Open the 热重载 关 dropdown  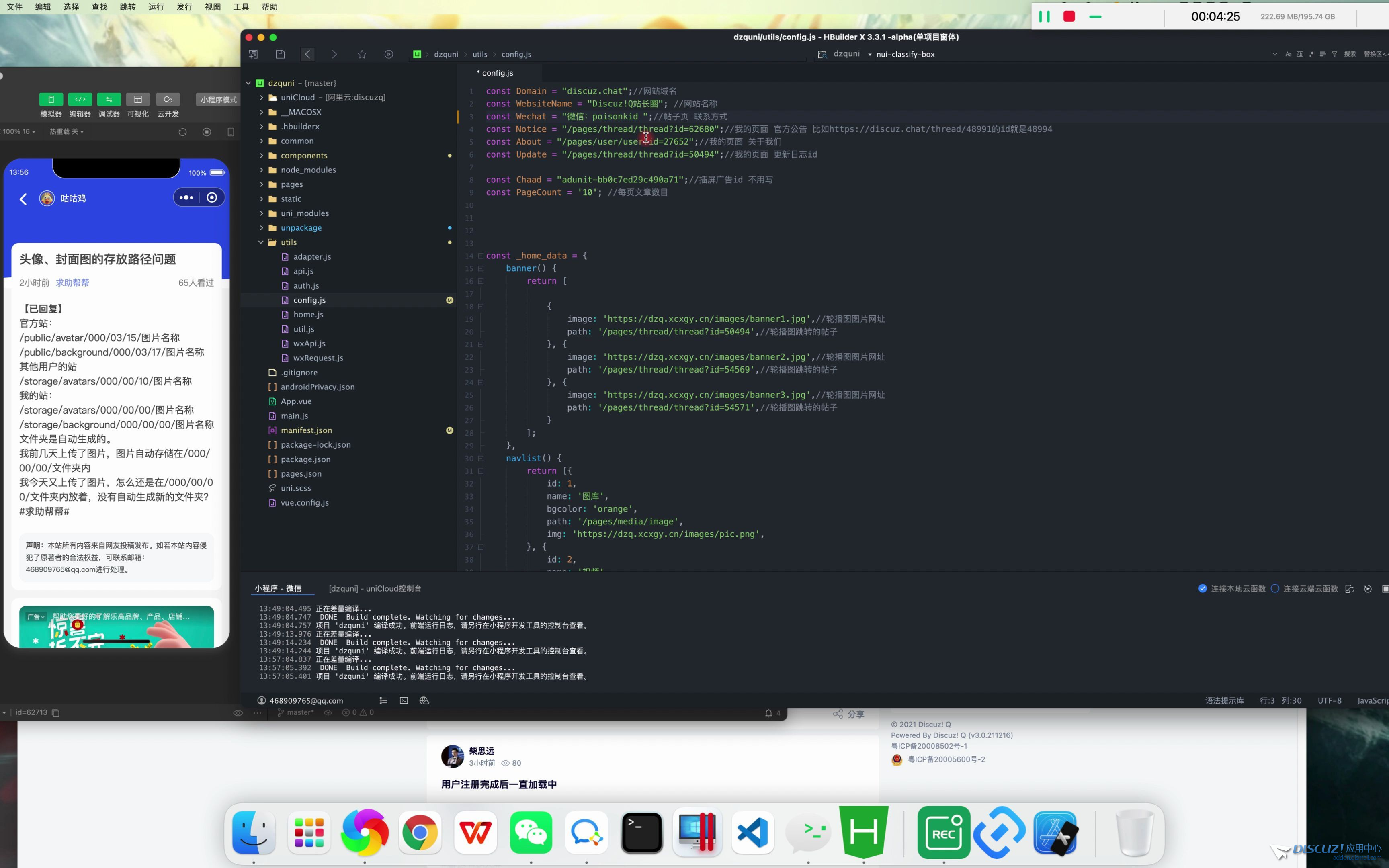pos(67,132)
